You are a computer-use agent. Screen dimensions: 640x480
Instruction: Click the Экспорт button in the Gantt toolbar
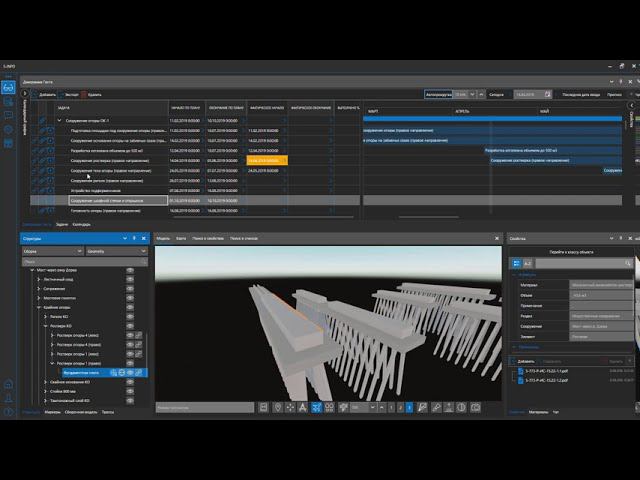[69, 95]
